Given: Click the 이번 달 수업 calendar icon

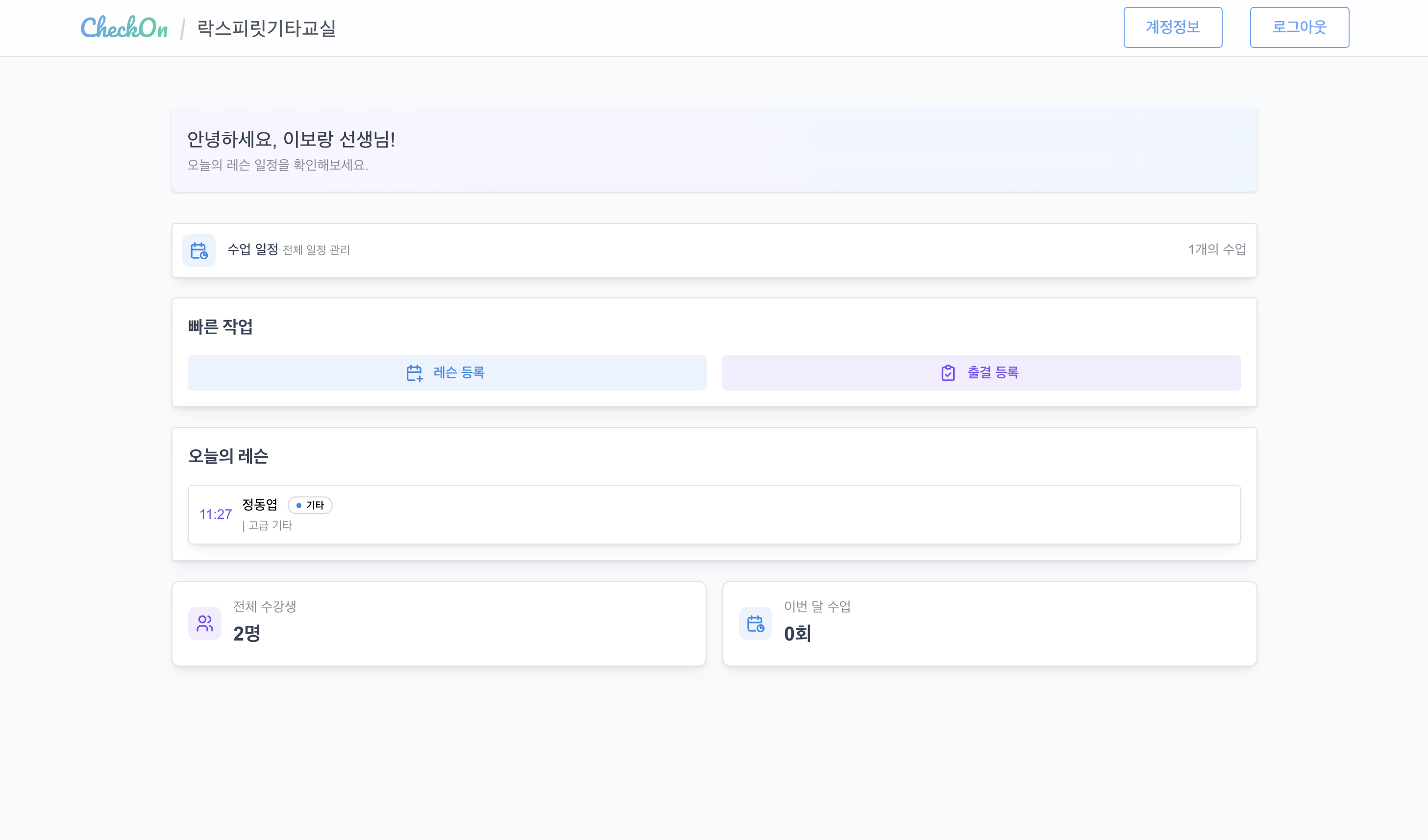Looking at the screenshot, I should coord(755,623).
